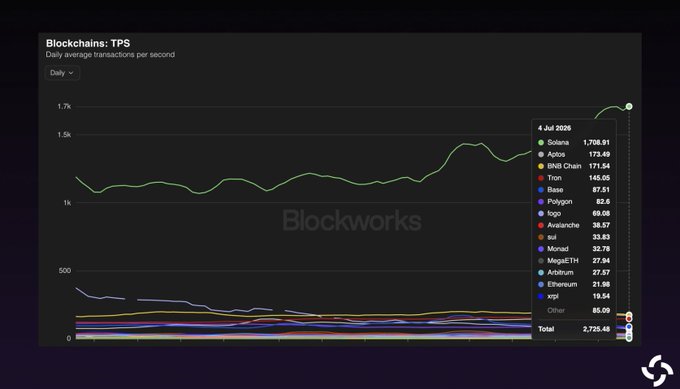Click the '1.7k' y-axis label

[x=64, y=107]
